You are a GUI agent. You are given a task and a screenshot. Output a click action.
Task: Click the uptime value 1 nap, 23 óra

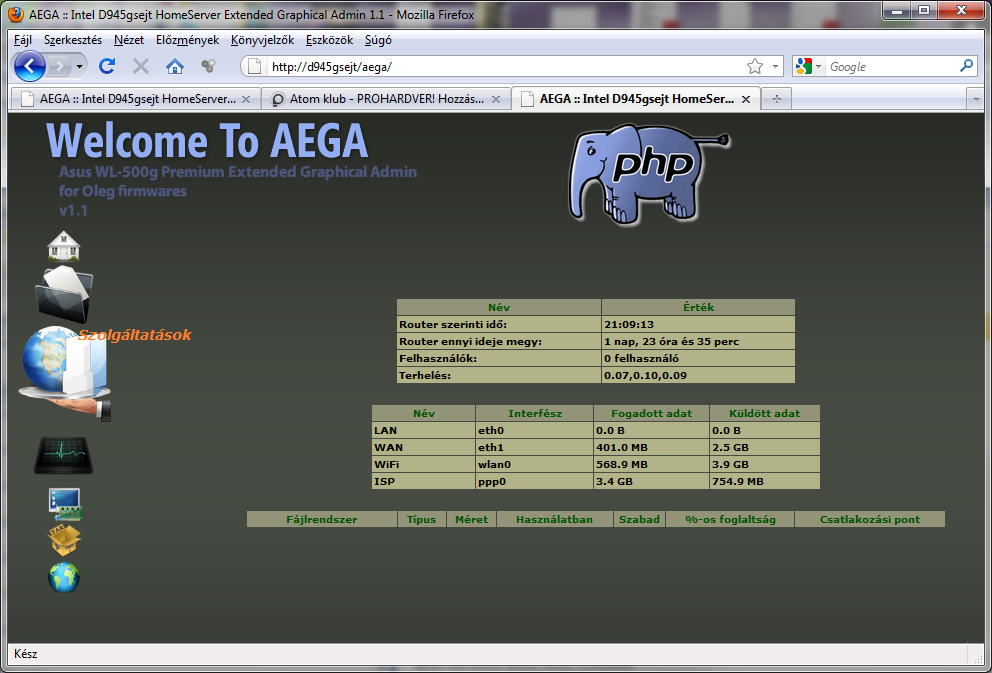(698, 342)
